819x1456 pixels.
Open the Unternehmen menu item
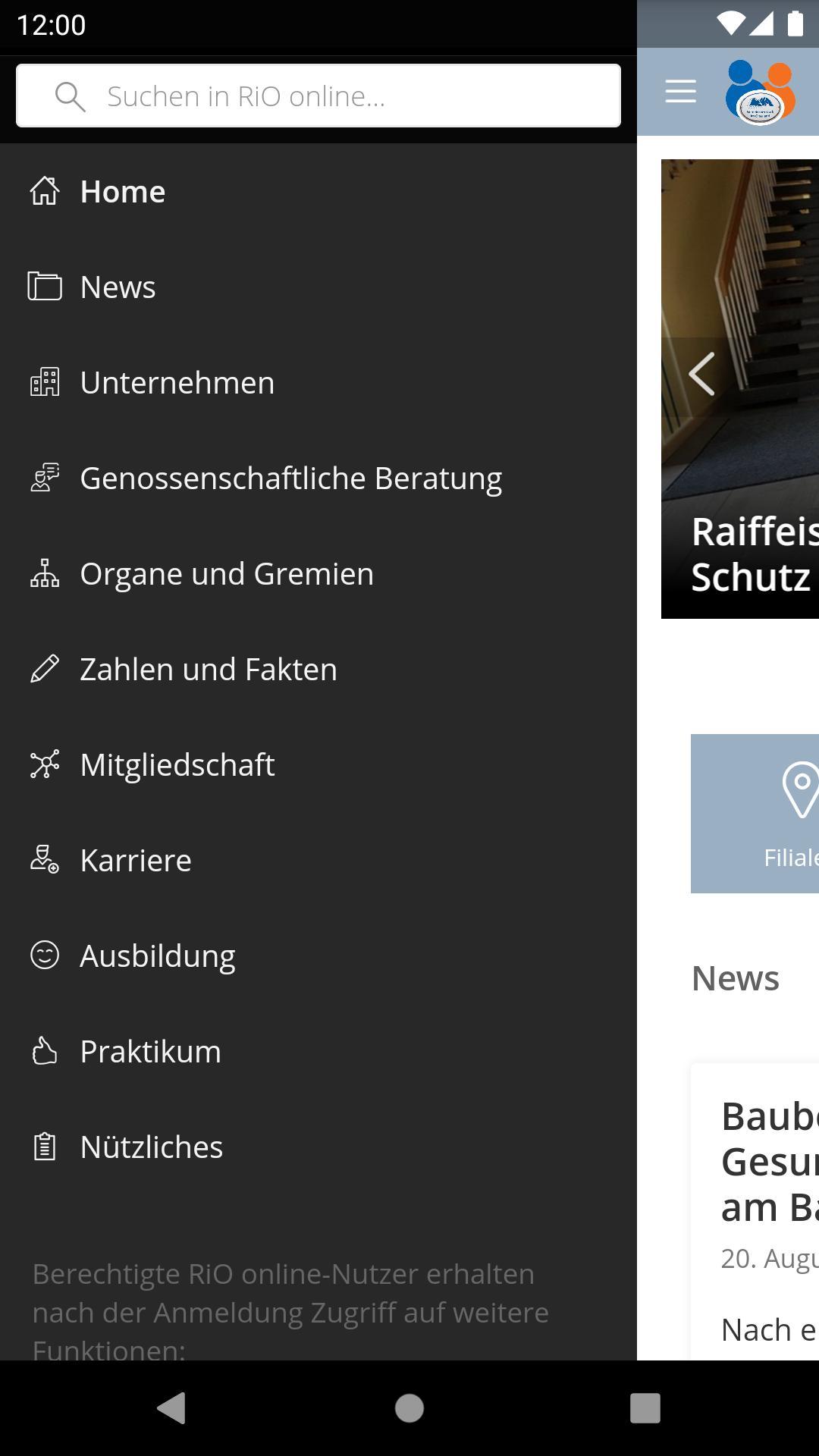pos(177,383)
